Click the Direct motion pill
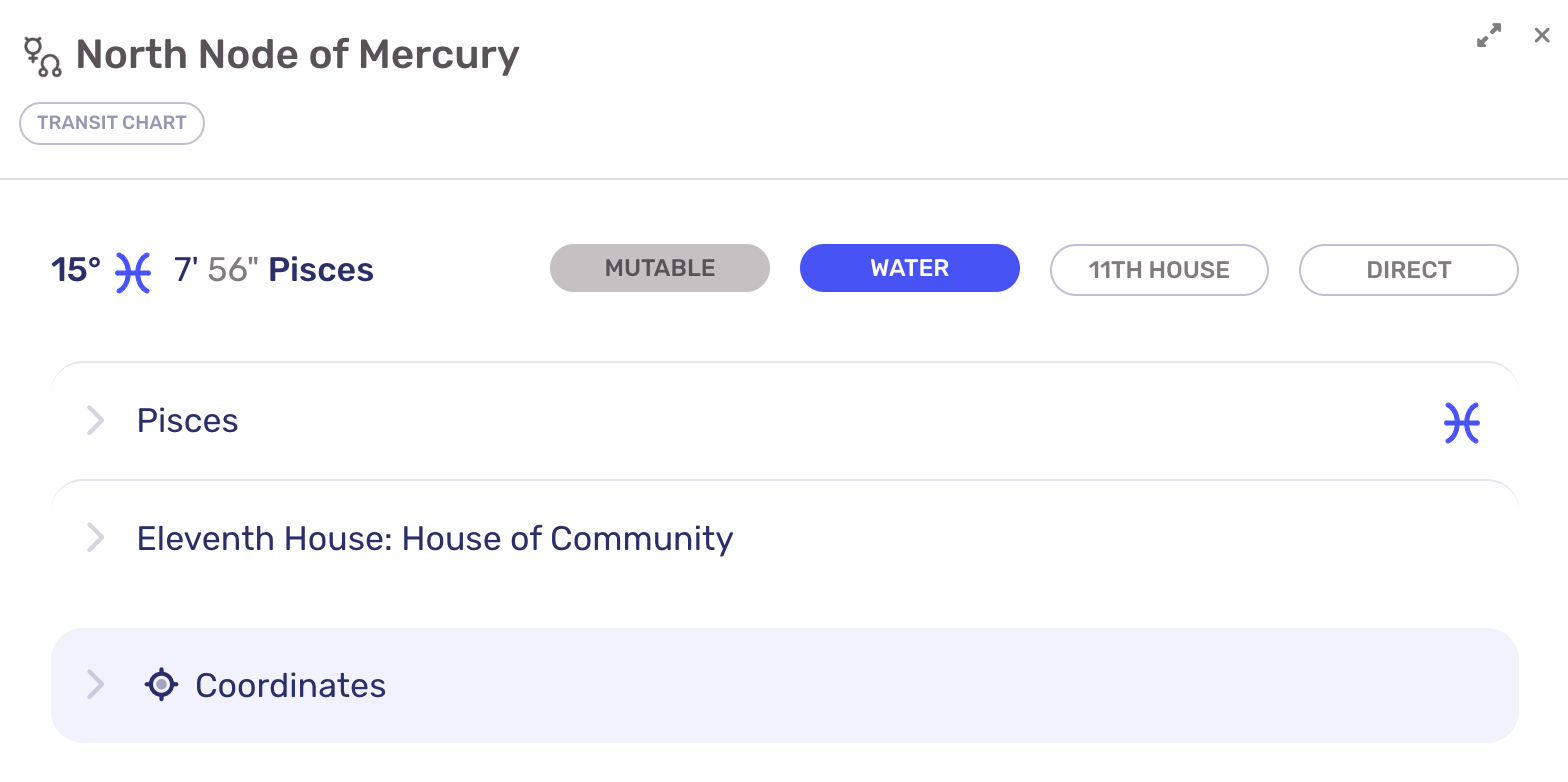 (1408, 270)
